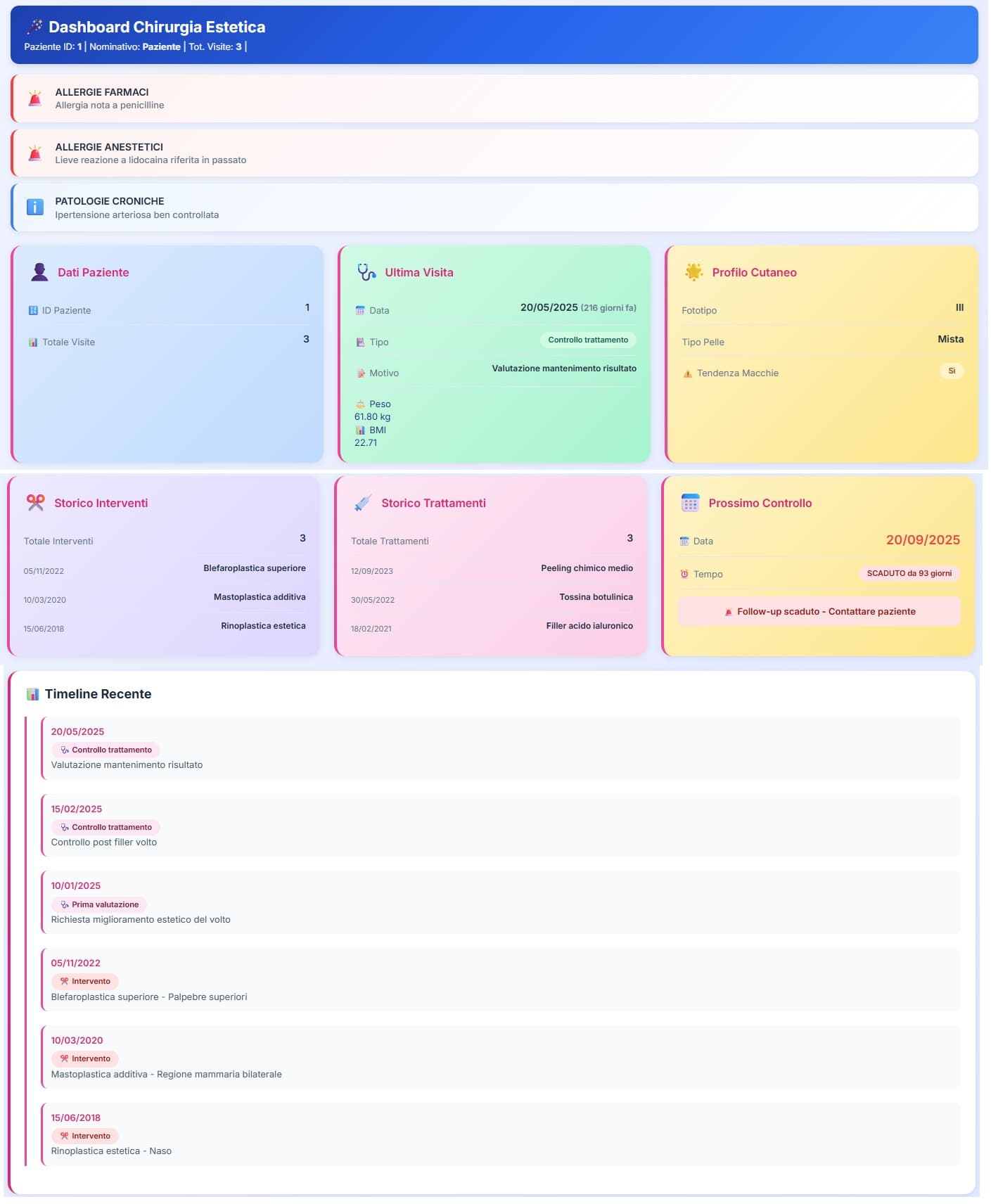Click the siren icon for Allergie Anestetici
Screen dimensions: 991x1204
coord(34,153)
